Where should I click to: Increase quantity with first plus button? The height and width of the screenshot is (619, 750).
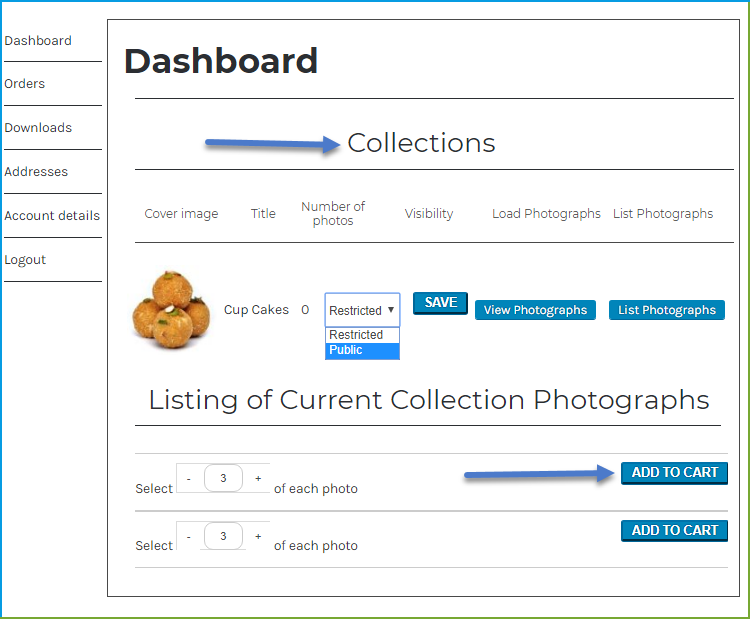(x=258, y=478)
